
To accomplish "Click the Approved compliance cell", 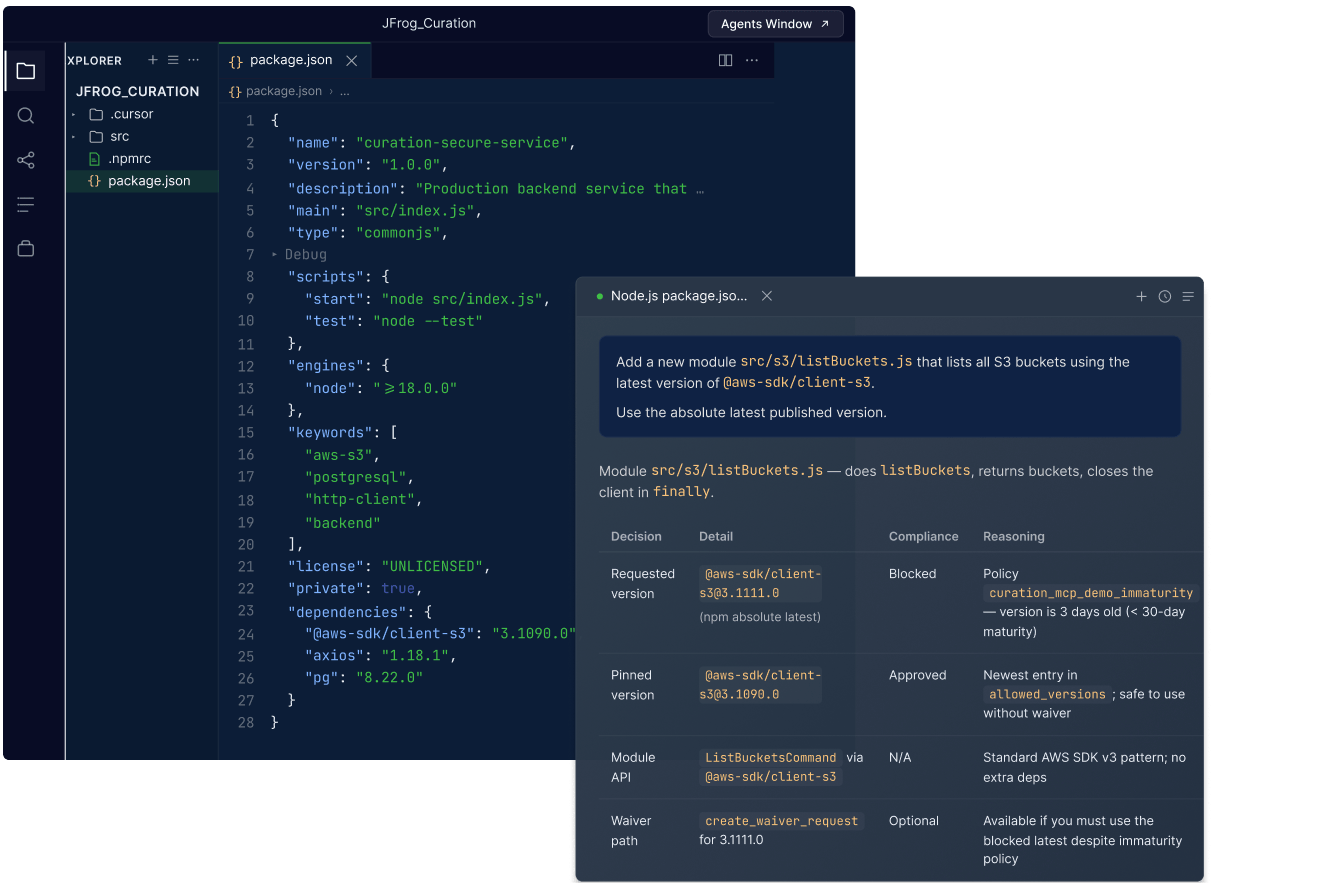I will 917,675.
